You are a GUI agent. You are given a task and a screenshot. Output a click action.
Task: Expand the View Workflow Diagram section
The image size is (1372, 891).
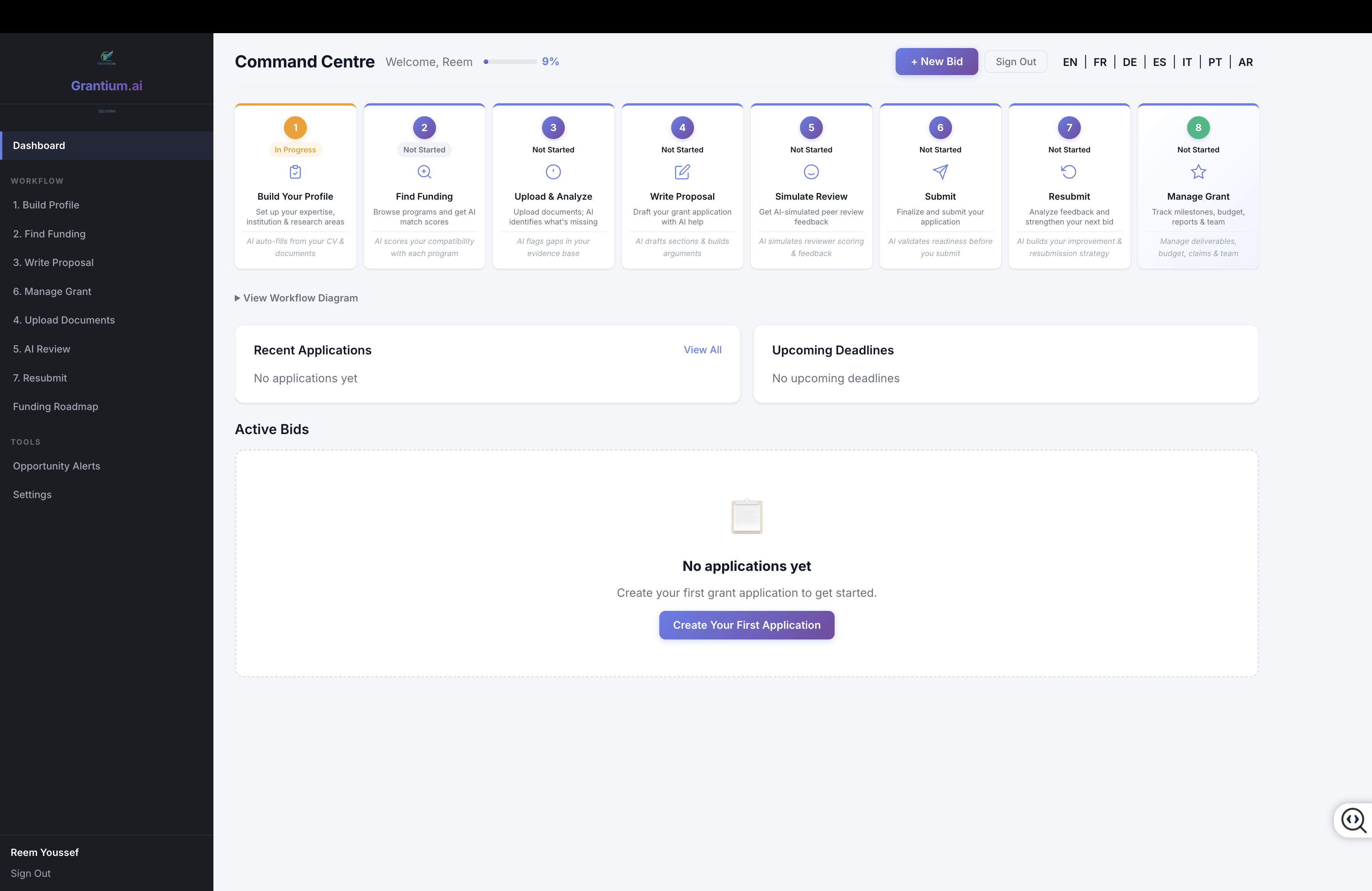pyautogui.click(x=296, y=298)
